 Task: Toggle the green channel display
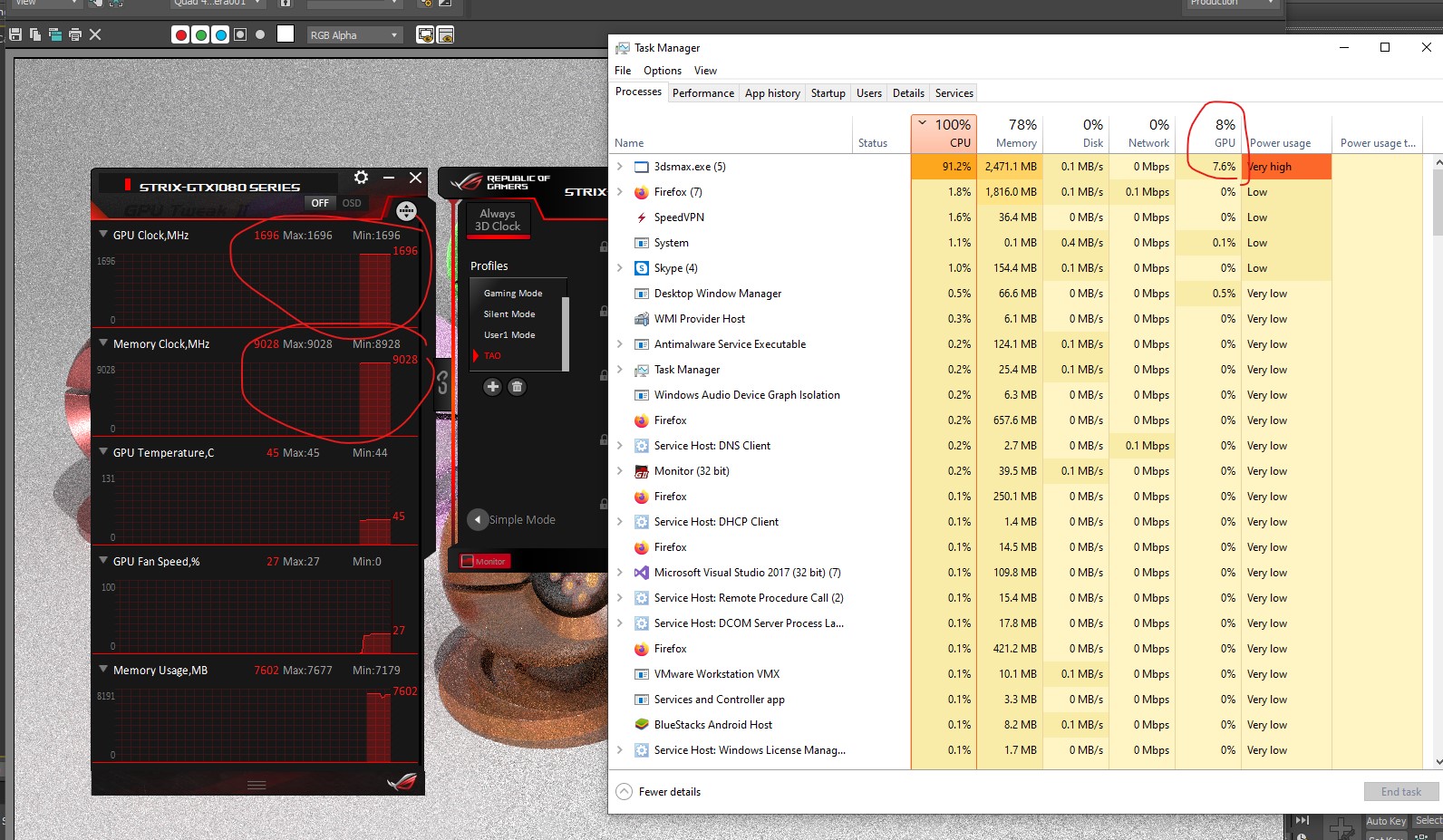(x=200, y=35)
